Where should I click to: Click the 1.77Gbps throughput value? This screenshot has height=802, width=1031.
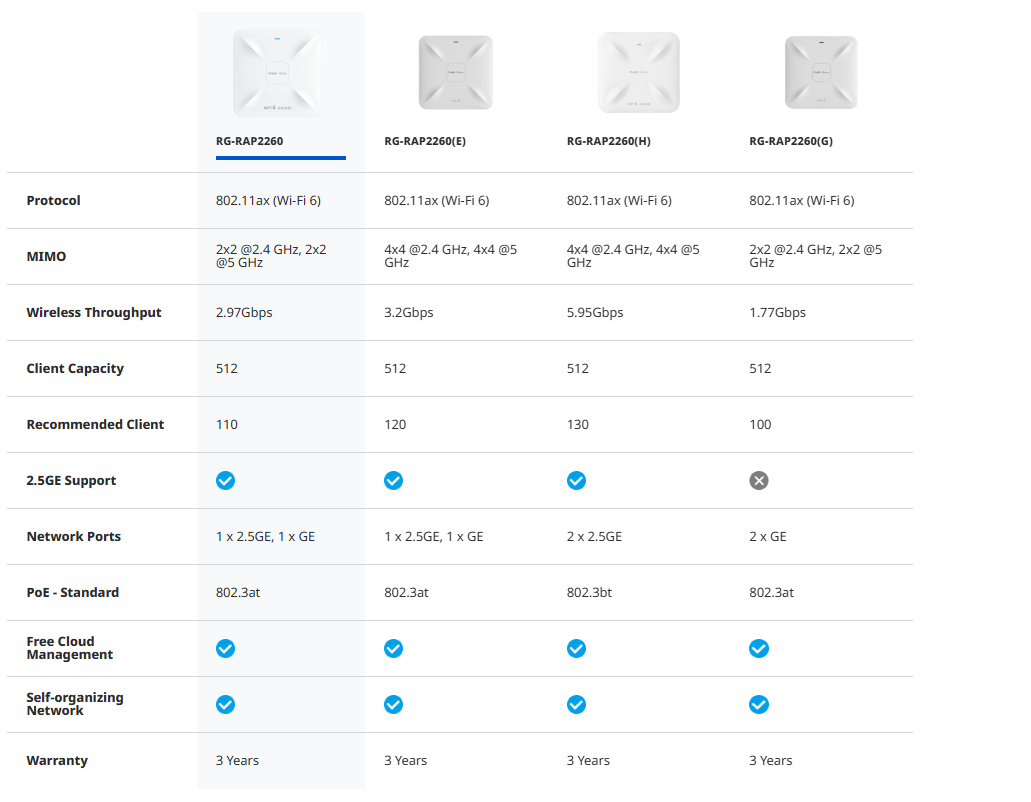click(777, 313)
